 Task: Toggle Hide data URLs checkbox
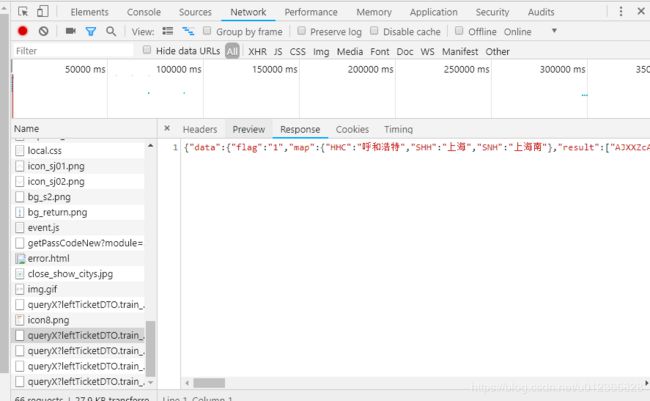pos(147,50)
